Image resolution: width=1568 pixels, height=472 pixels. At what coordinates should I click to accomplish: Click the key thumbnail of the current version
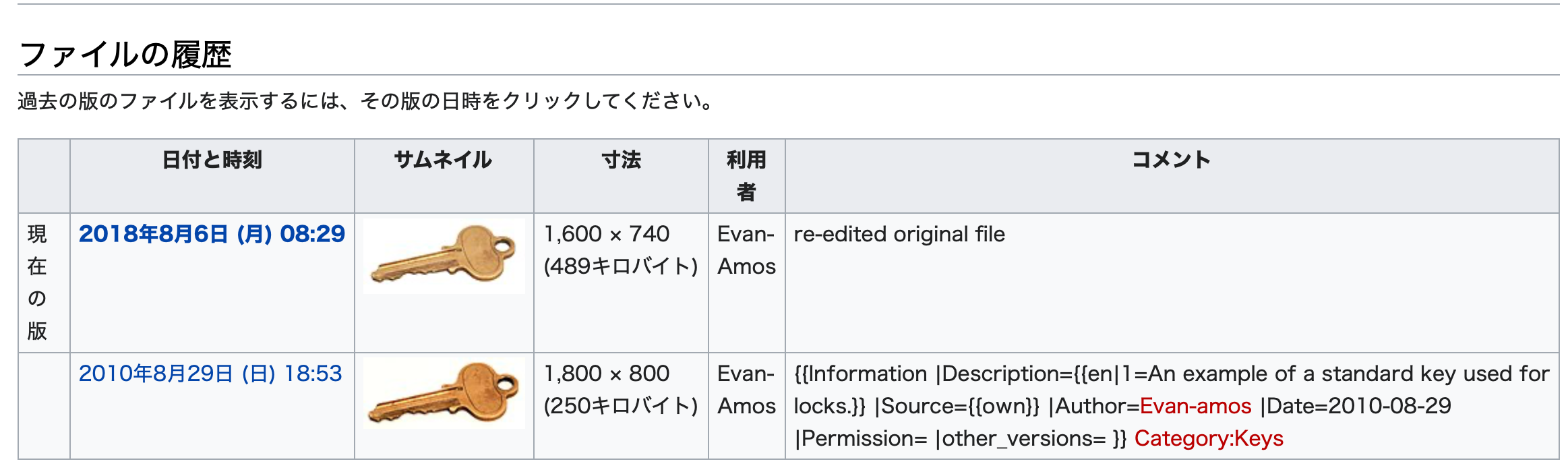click(x=443, y=256)
